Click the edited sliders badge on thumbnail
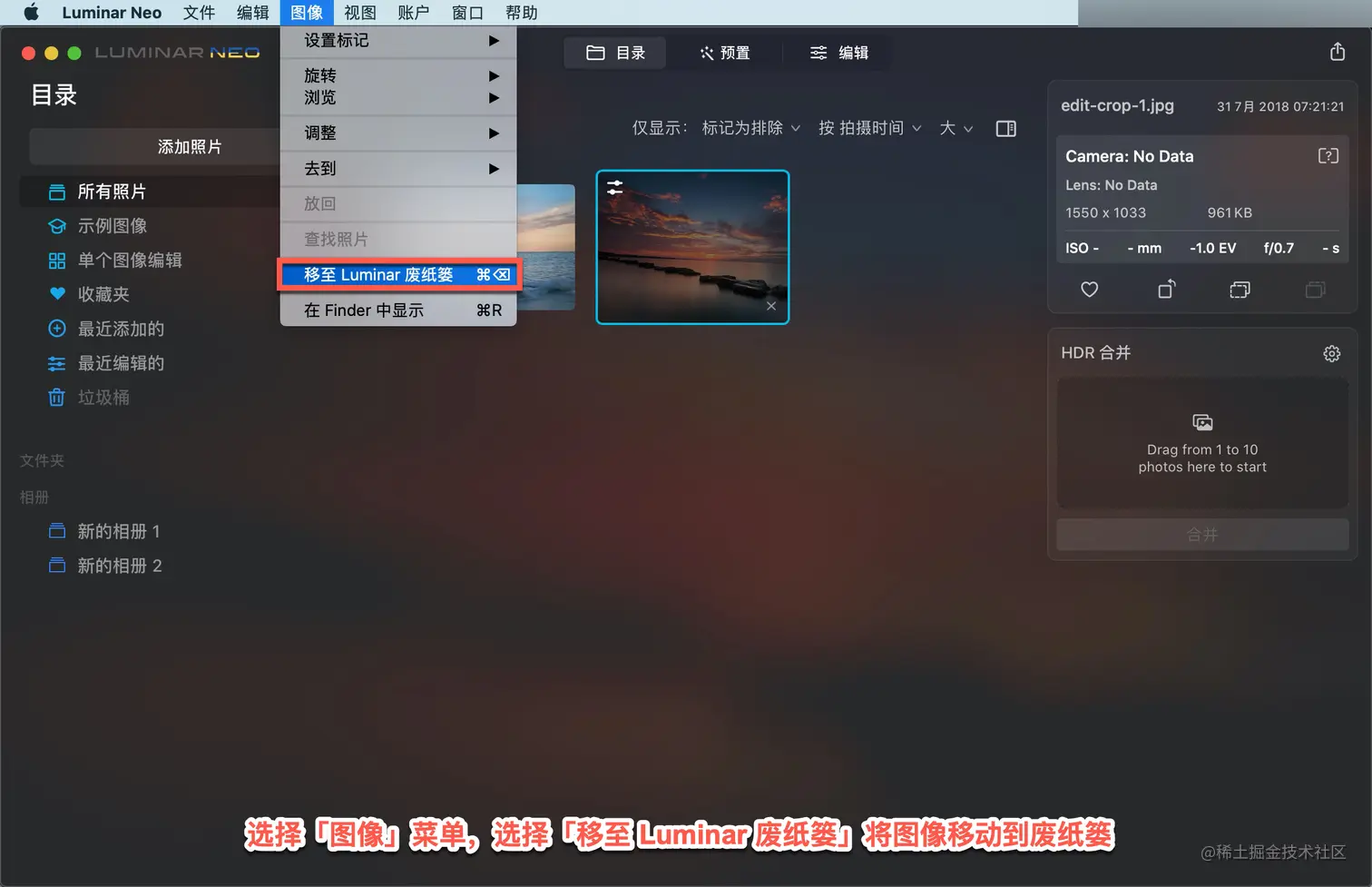The image size is (1372, 887). coord(615,188)
